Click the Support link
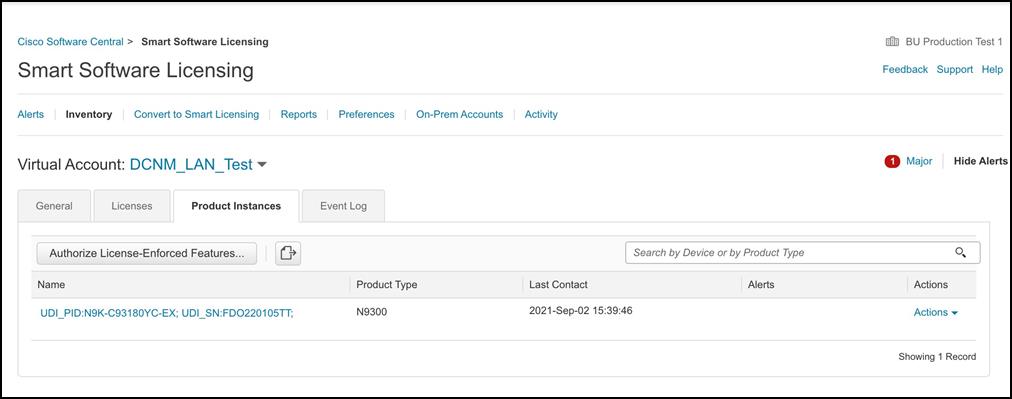1012x399 pixels. [955, 70]
